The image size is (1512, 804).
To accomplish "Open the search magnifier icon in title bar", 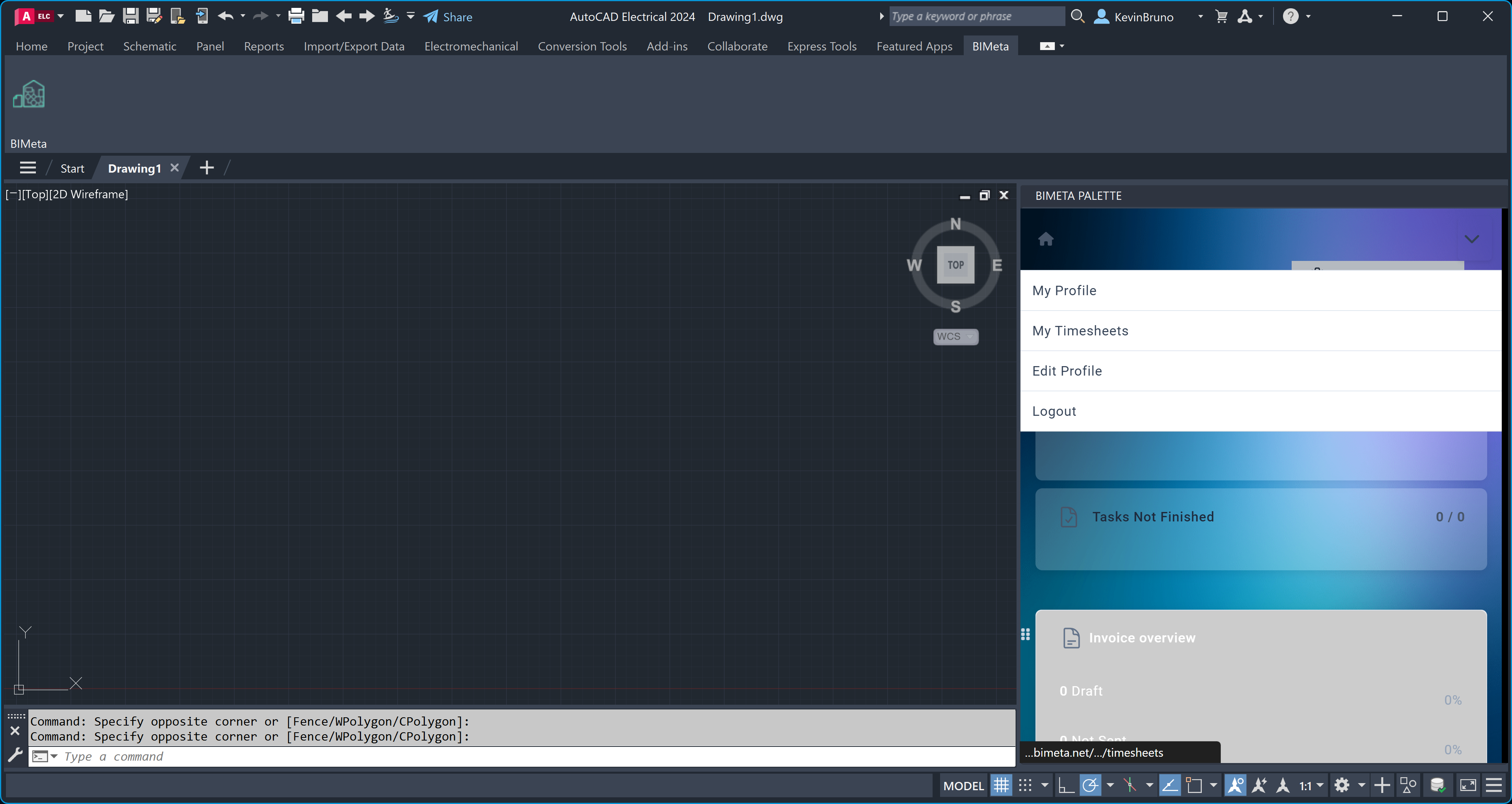I will click(x=1078, y=17).
